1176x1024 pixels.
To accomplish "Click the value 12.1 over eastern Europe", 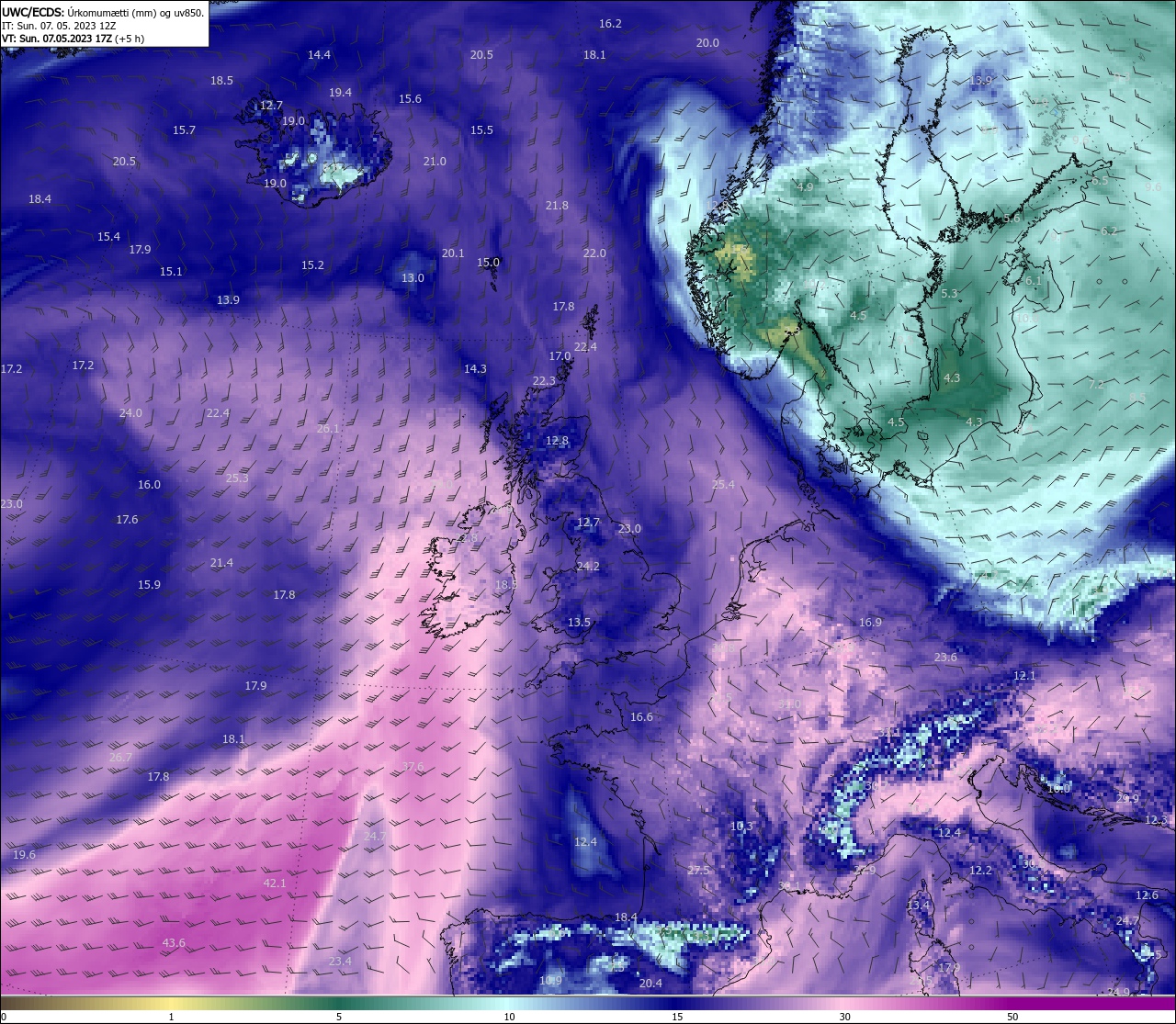I will click(1024, 676).
